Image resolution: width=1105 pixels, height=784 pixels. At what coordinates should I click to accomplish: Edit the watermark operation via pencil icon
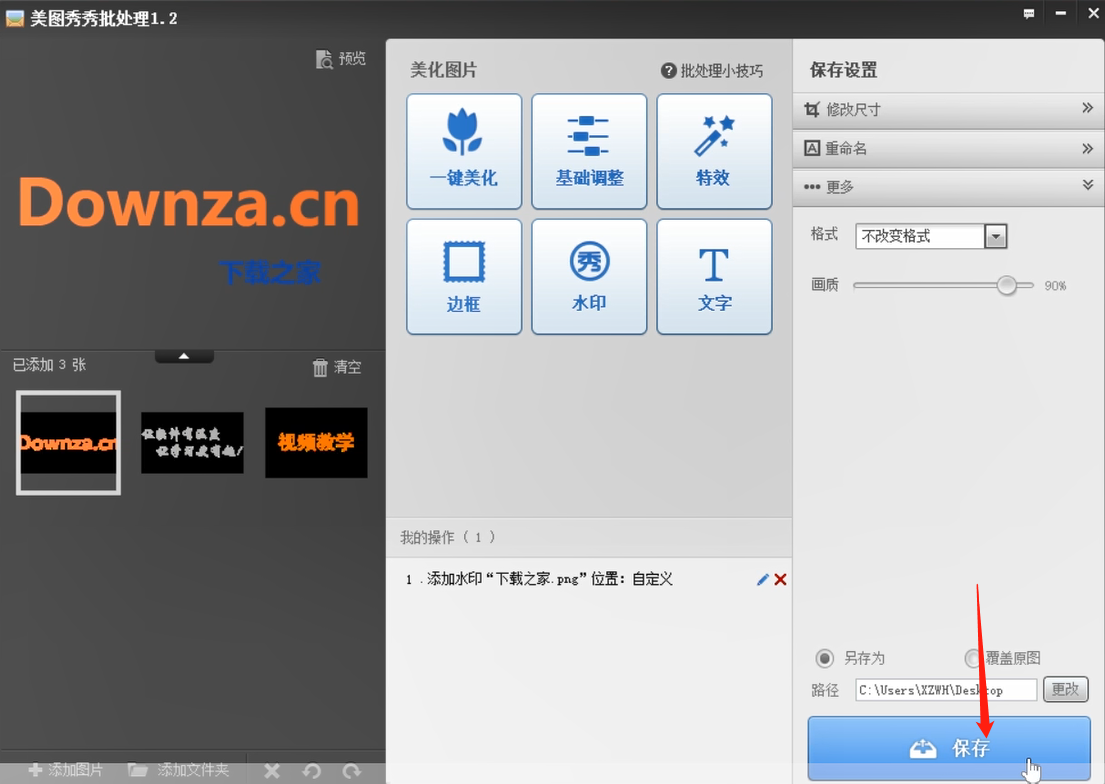coord(761,579)
